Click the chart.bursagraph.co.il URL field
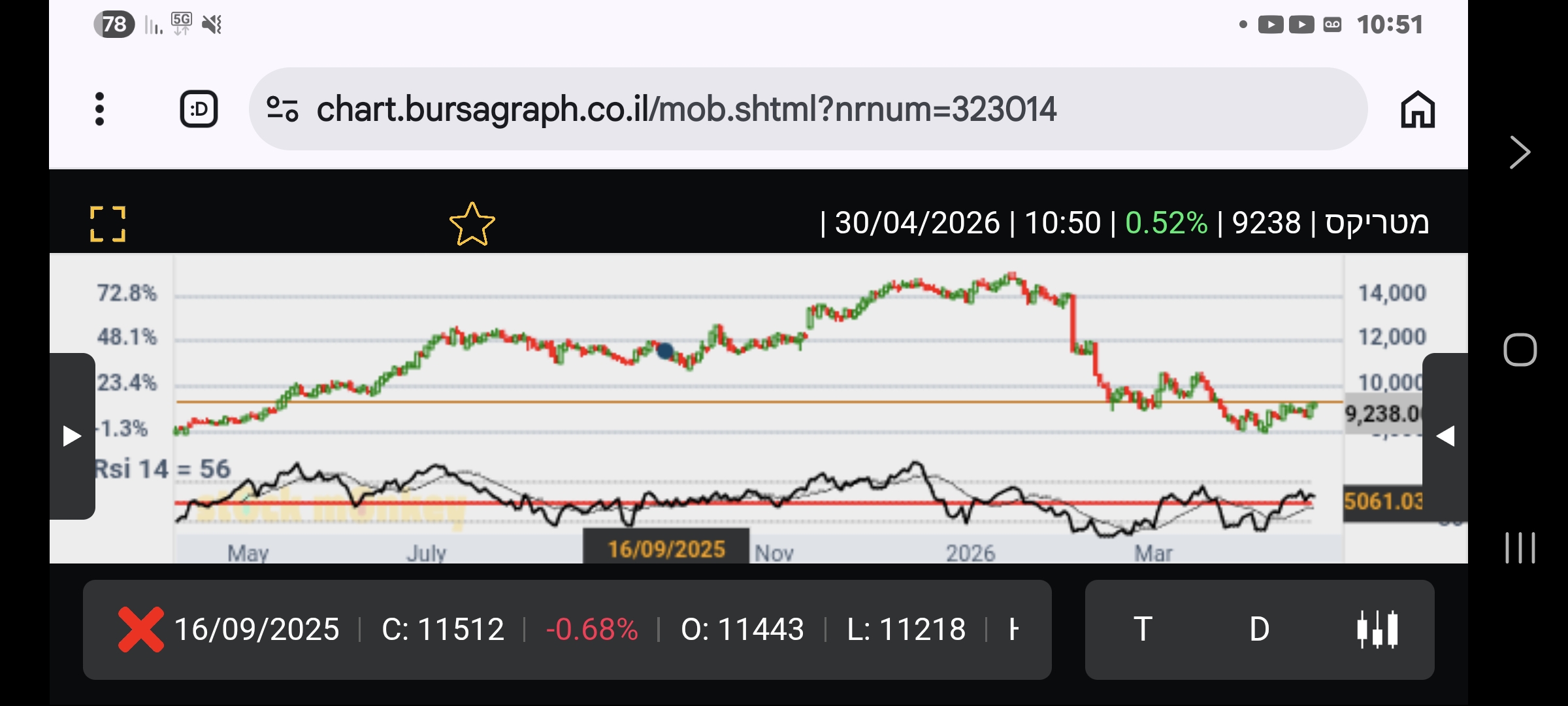 click(x=686, y=109)
